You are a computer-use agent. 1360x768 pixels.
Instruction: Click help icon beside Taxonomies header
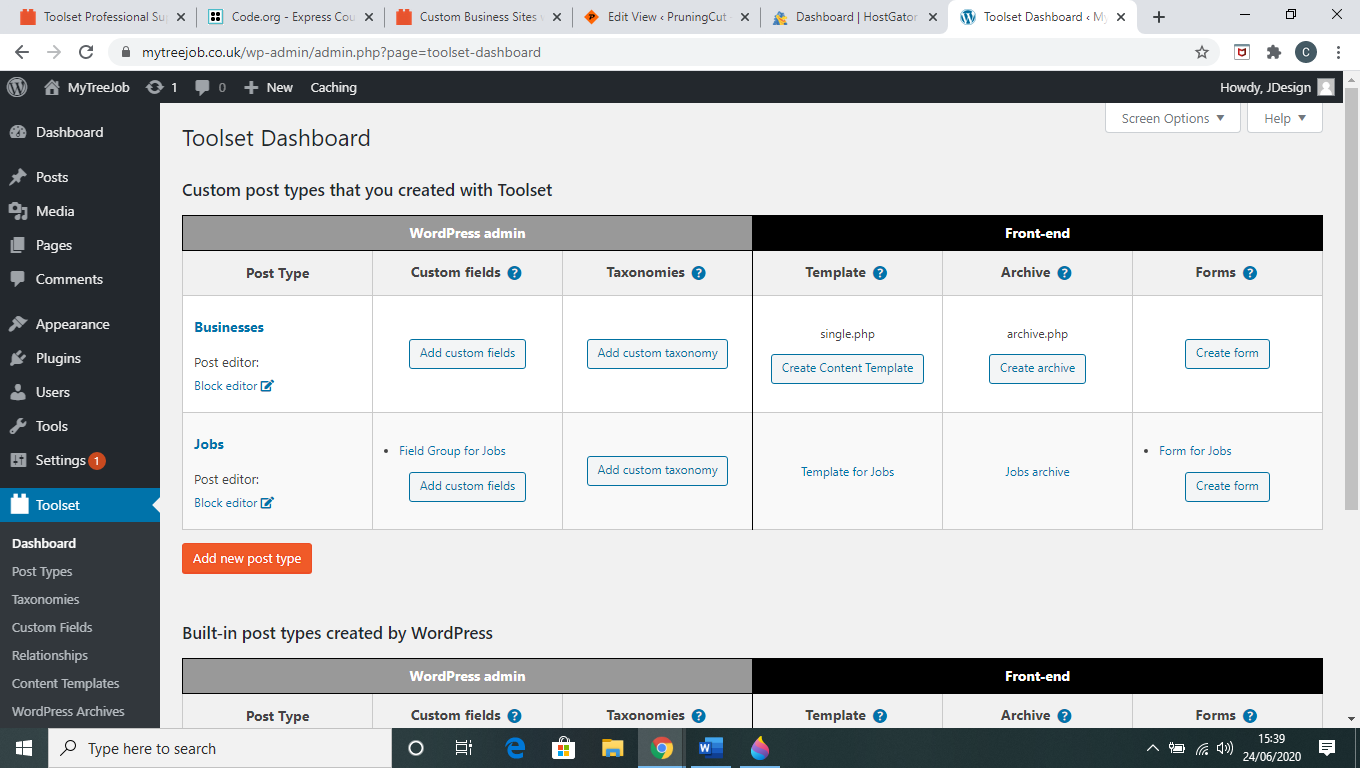(x=698, y=272)
